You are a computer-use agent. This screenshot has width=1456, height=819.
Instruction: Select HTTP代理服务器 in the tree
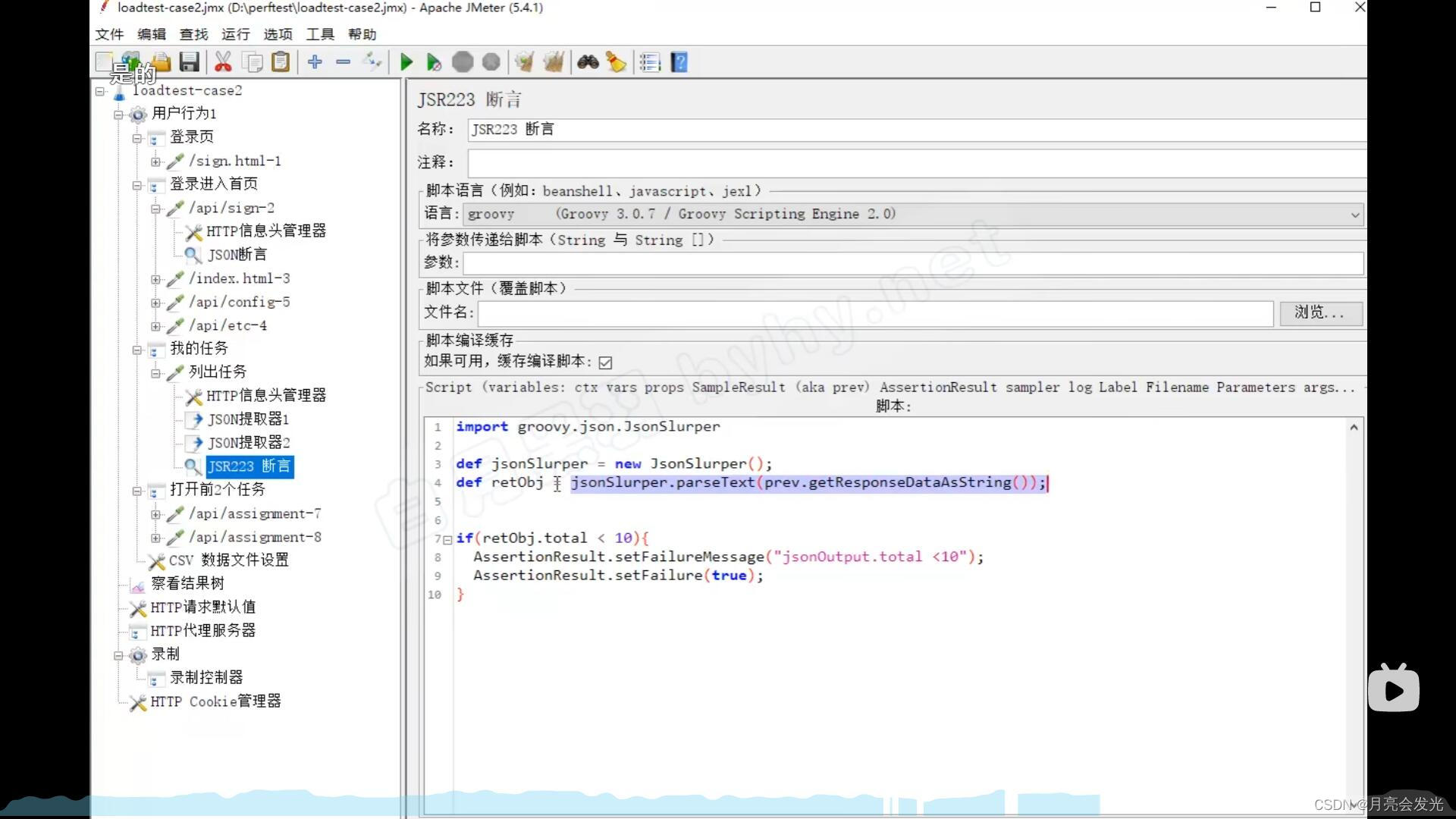[x=202, y=630]
